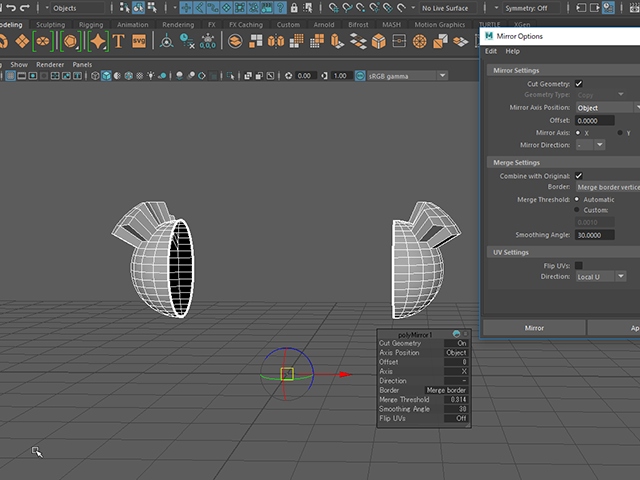This screenshot has width=640, height=480.
Task: Open the disabled Geometry Type Copy dropdown
Action: 601,95
